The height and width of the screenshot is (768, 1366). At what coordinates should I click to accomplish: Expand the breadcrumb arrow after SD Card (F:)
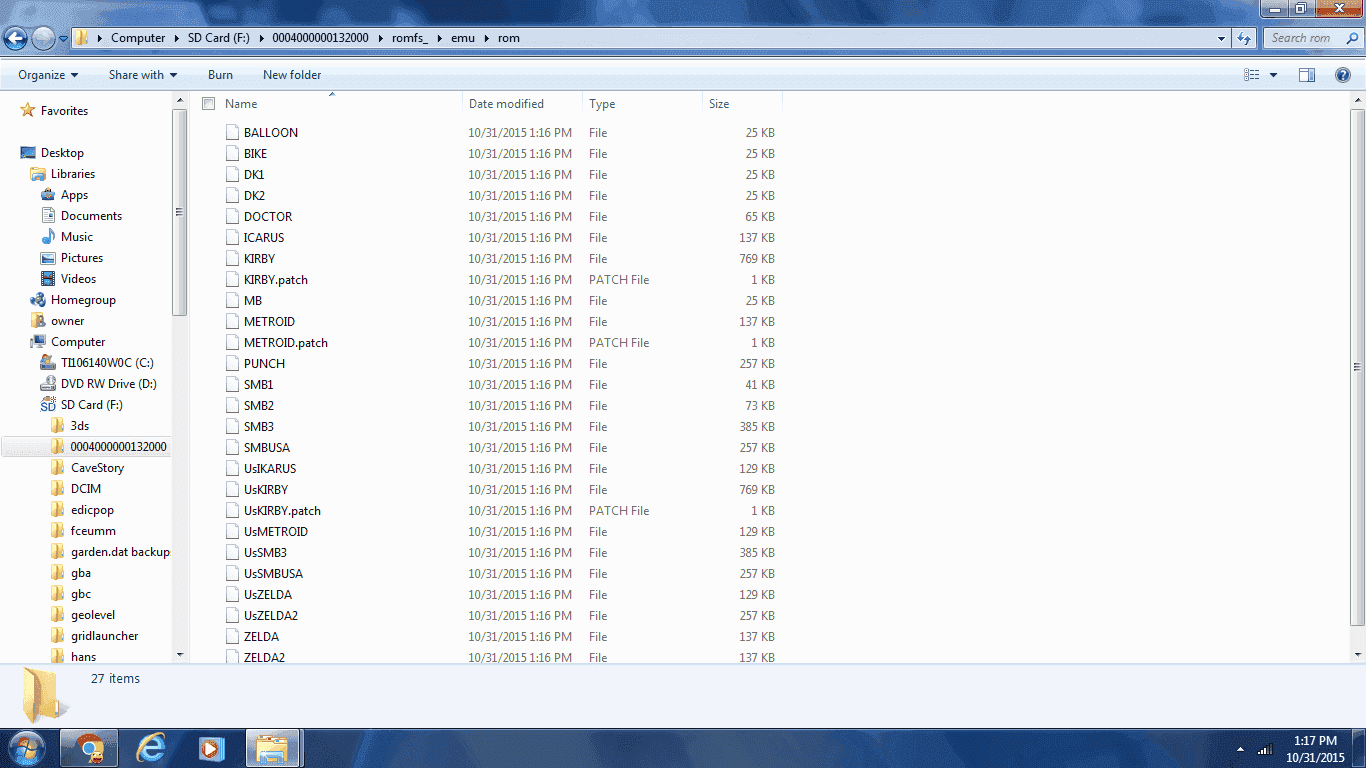(264, 38)
